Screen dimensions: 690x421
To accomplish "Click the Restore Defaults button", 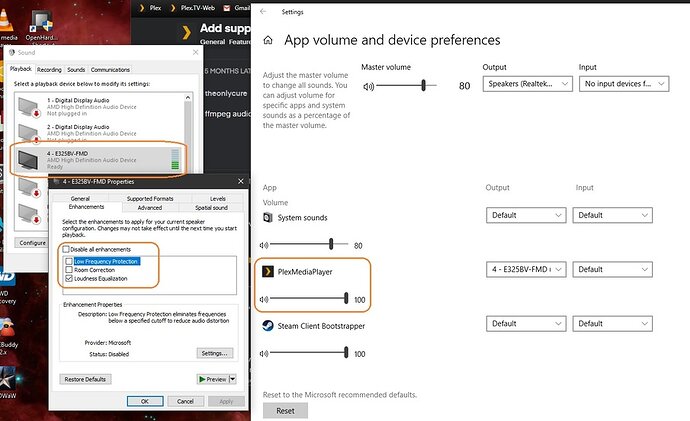I will point(85,379).
